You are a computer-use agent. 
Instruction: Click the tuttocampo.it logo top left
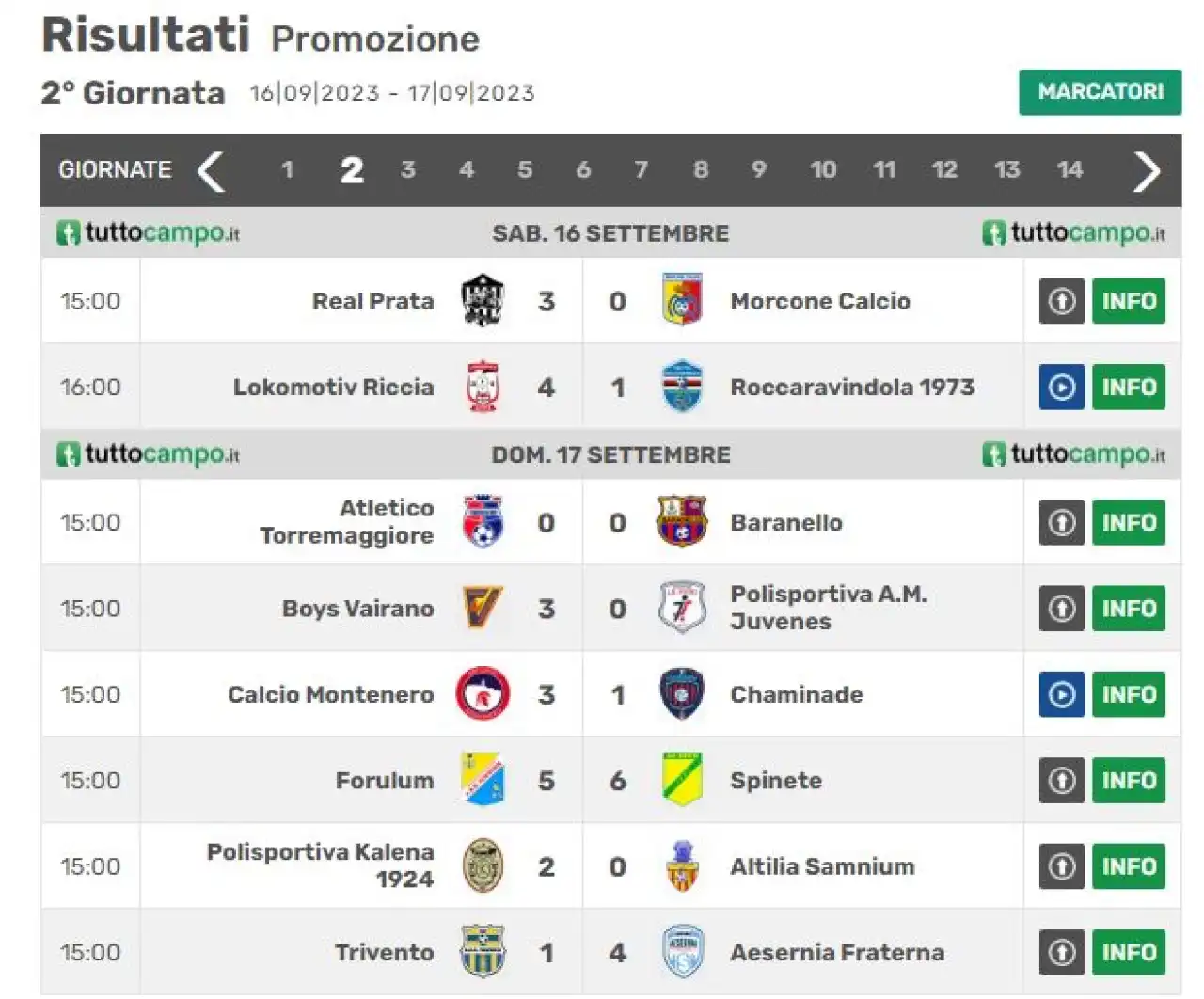click(x=149, y=232)
